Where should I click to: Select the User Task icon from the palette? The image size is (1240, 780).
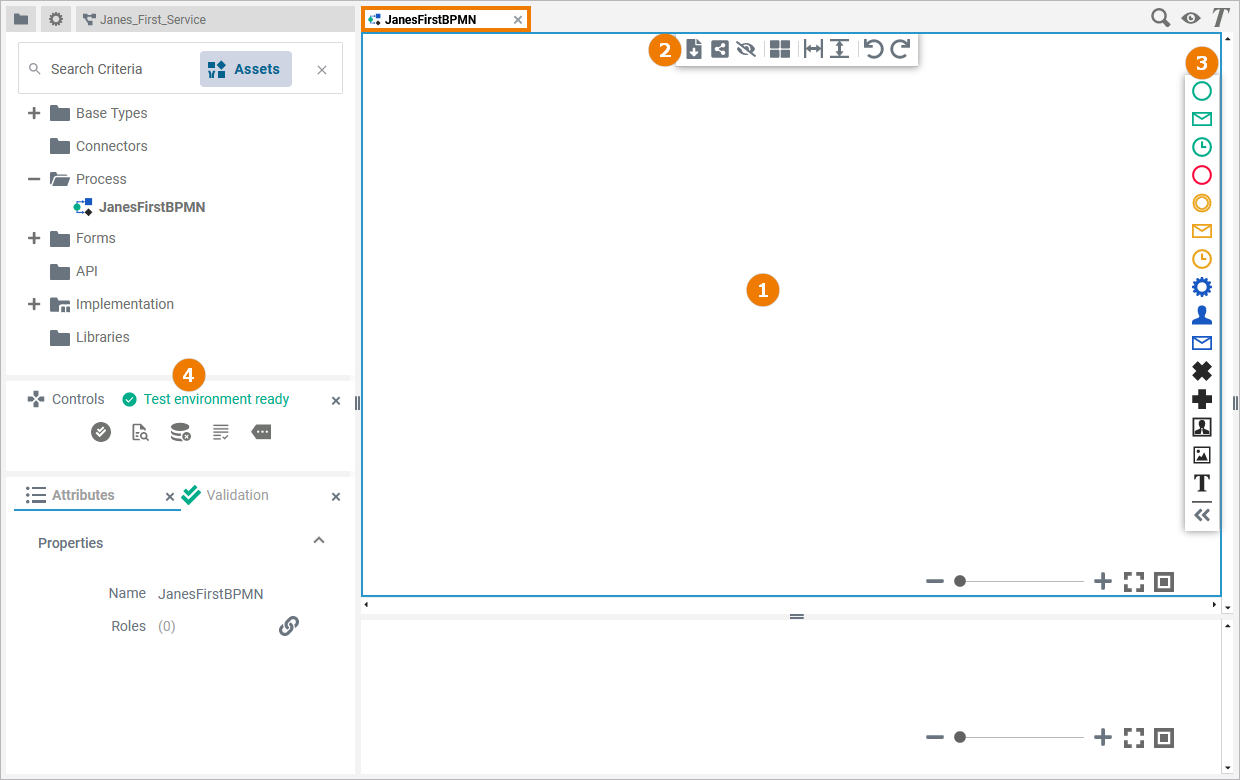pyautogui.click(x=1201, y=314)
